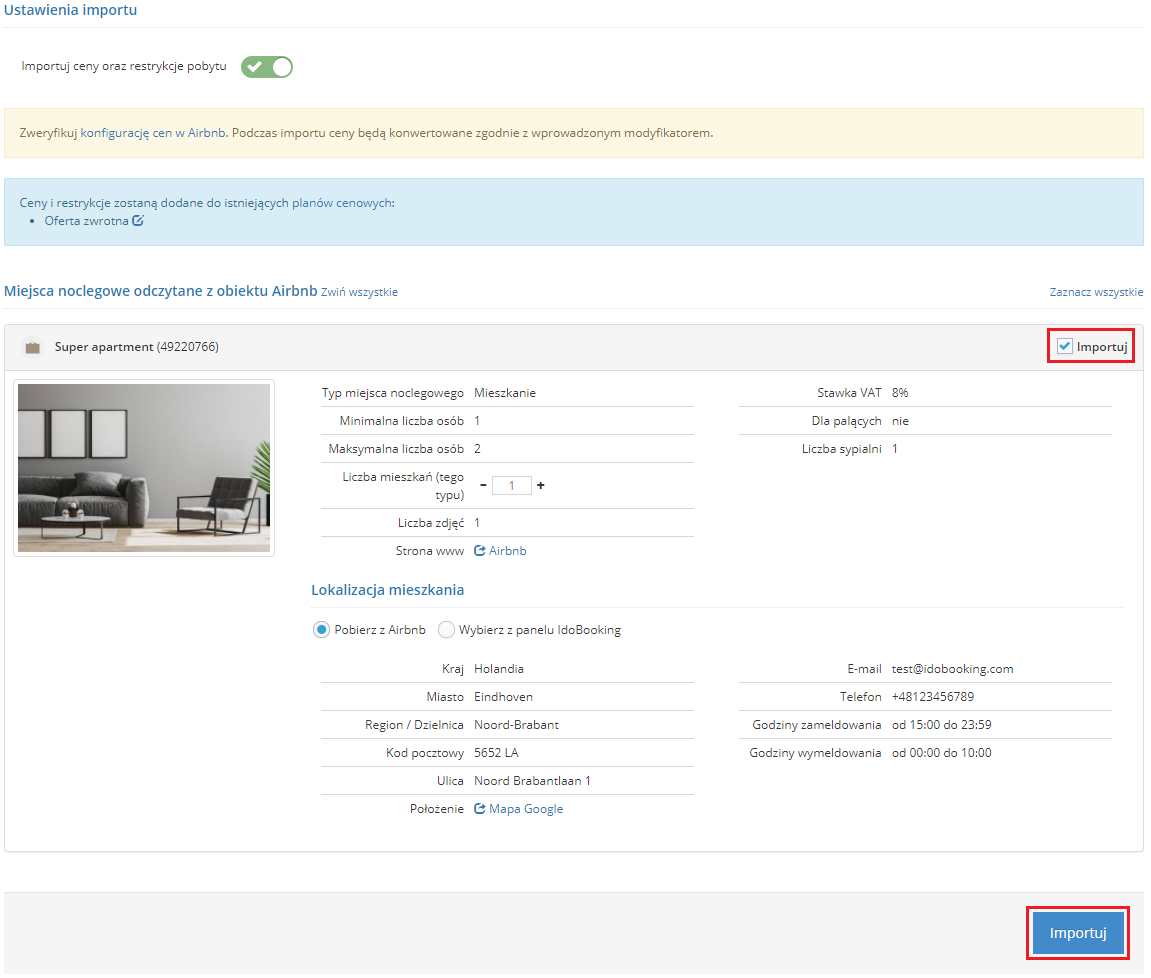The image size is (1151, 978).
Task: Click the external link icon next to Airbnb
Action: (479, 551)
